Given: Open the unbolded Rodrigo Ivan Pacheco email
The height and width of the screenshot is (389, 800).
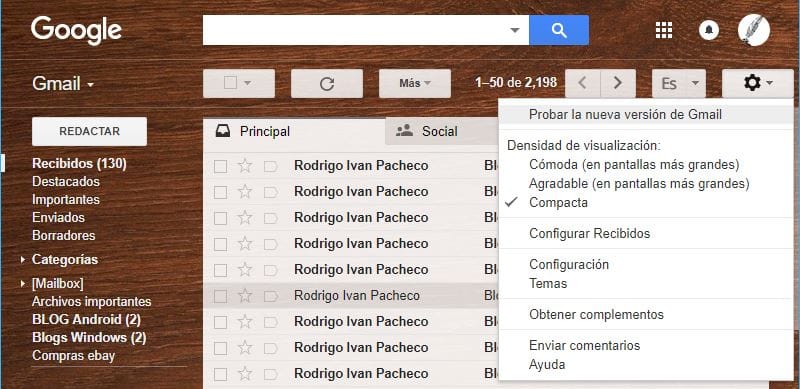Looking at the screenshot, I should point(357,296).
